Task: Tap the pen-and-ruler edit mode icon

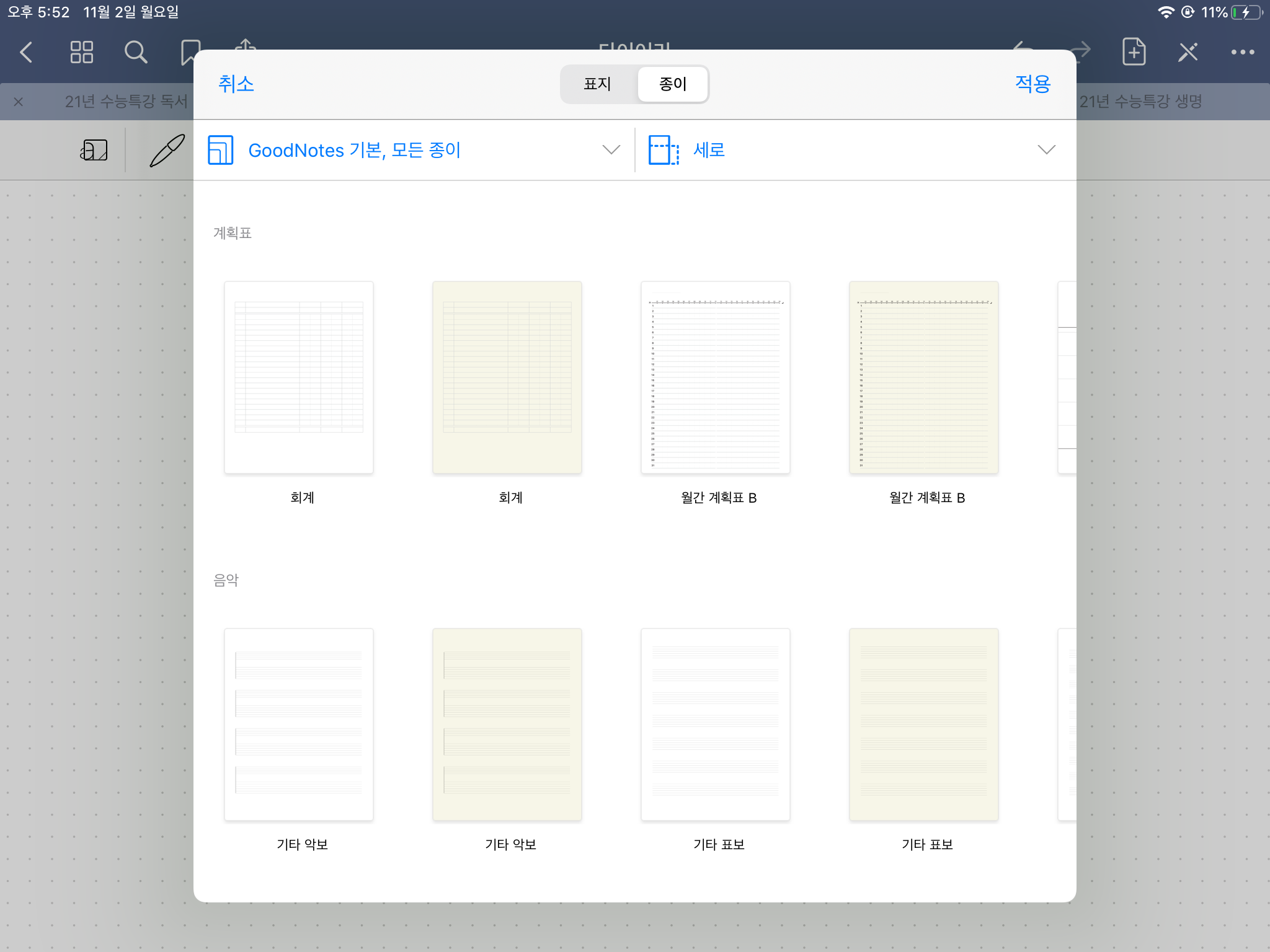Action: 1188,52
